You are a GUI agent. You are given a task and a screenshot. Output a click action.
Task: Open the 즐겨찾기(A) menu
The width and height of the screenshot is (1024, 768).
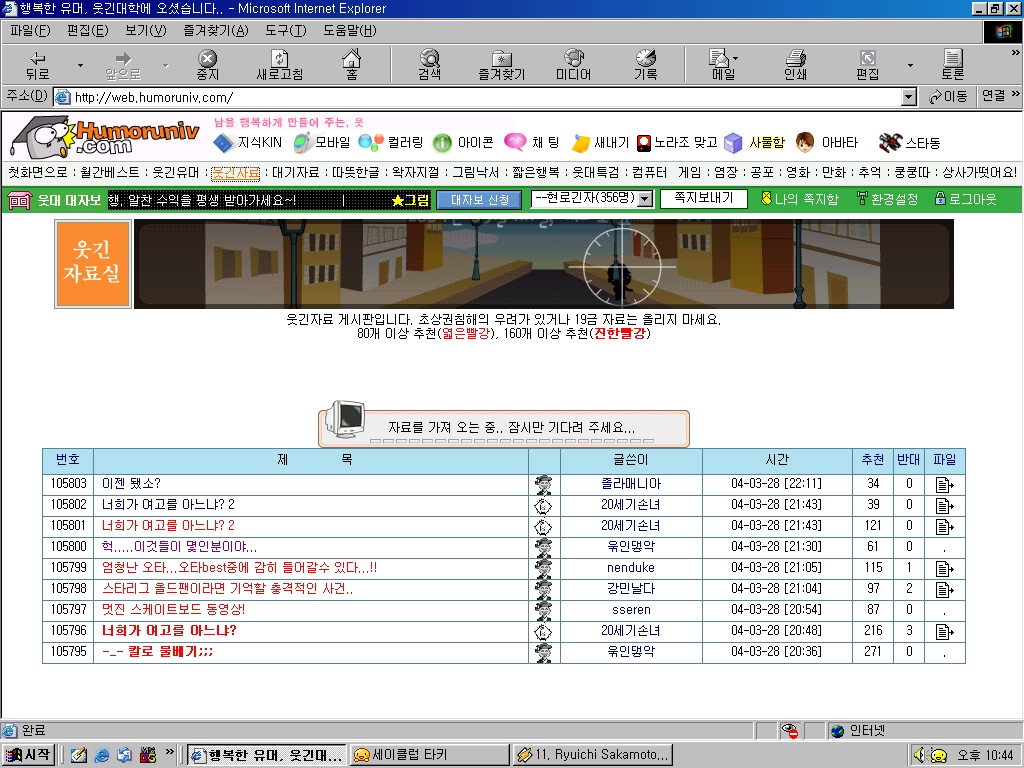point(215,31)
